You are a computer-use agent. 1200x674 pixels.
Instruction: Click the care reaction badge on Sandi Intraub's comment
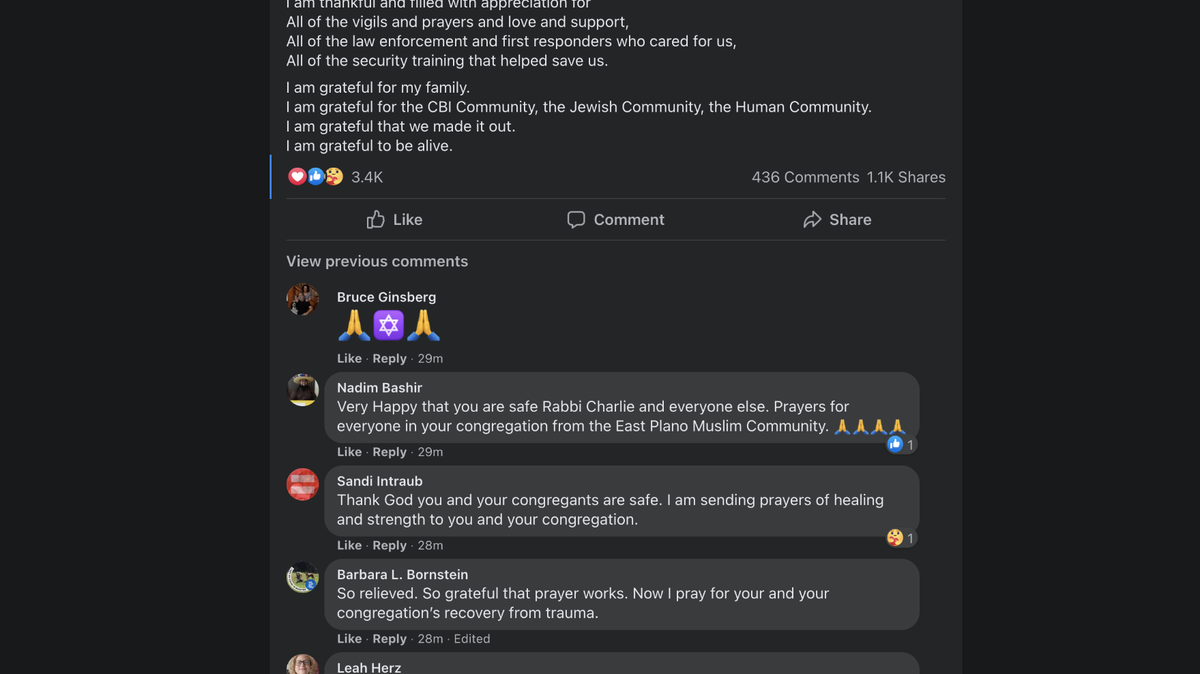[895, 538]
